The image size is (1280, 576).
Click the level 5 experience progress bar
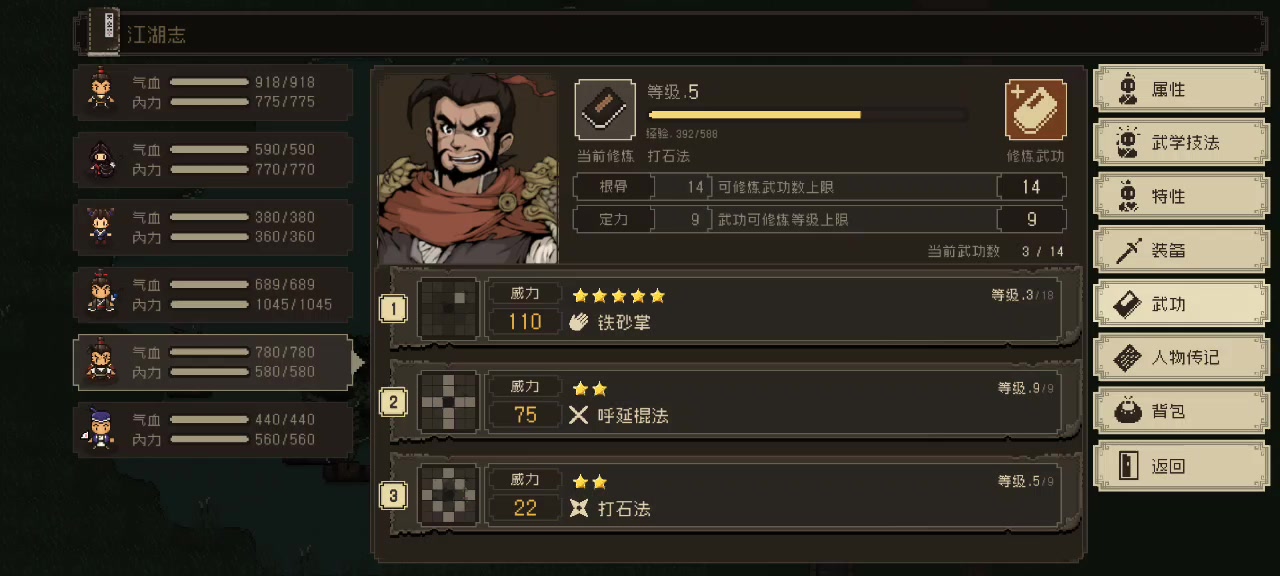point(807,115)
